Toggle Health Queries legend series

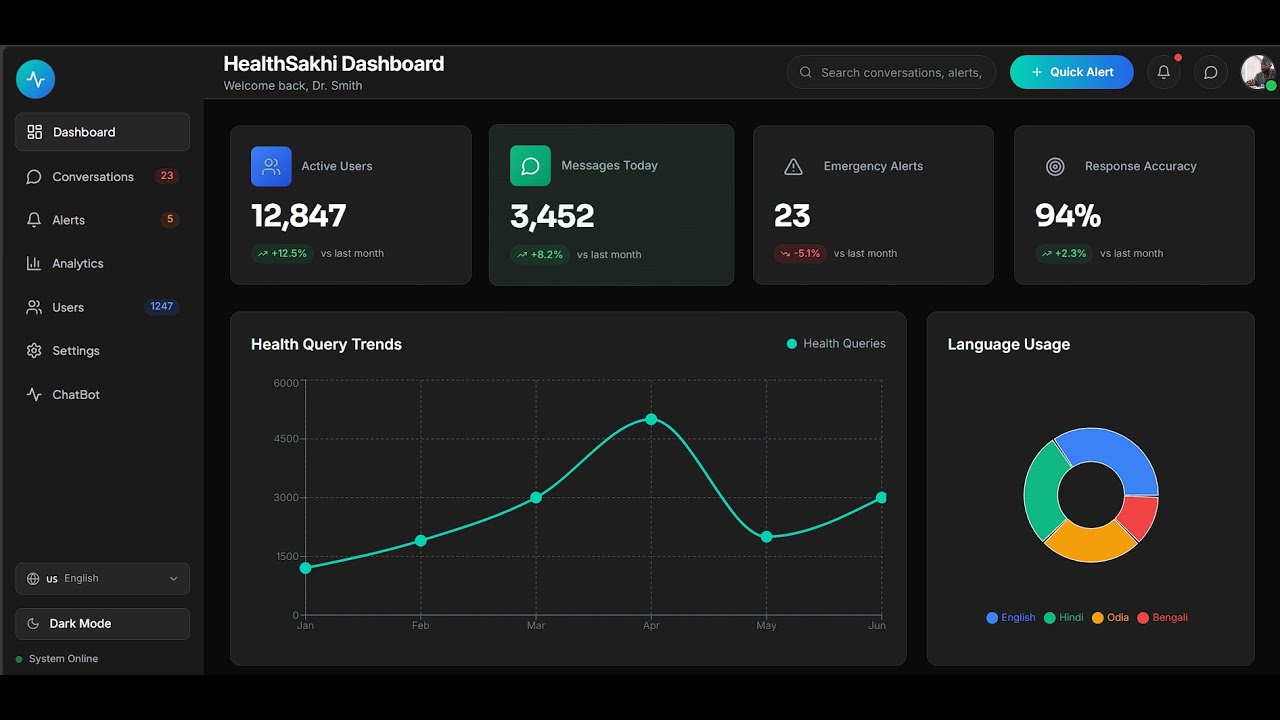click(836, 344)
